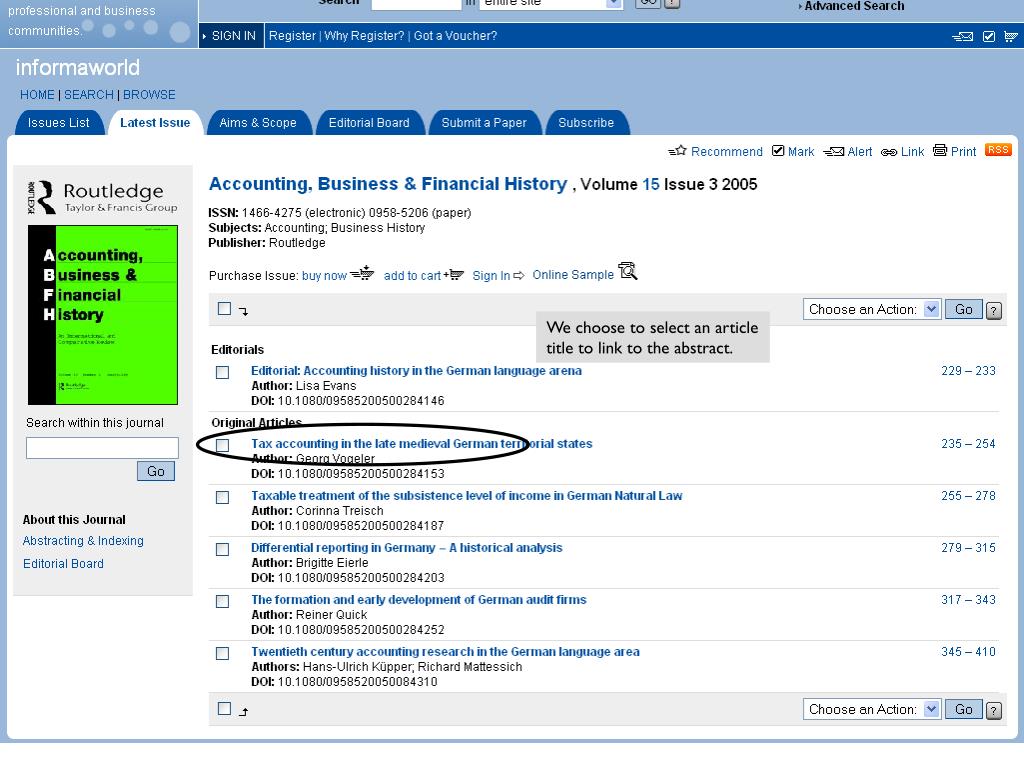
Task: Click the Mark checkbox icon
Action: pos(778,151)
